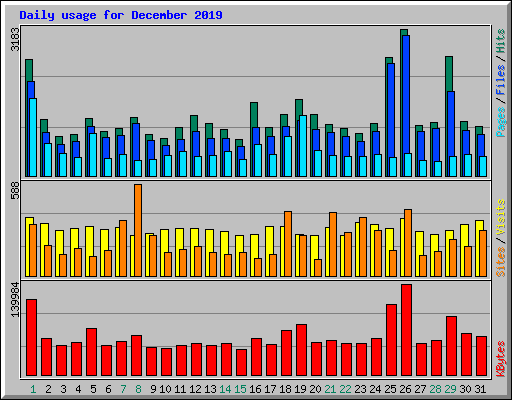Screen dimensions: 512x400
Task: Click the 588 axis maximum label
Action: [x=15, y=191]
